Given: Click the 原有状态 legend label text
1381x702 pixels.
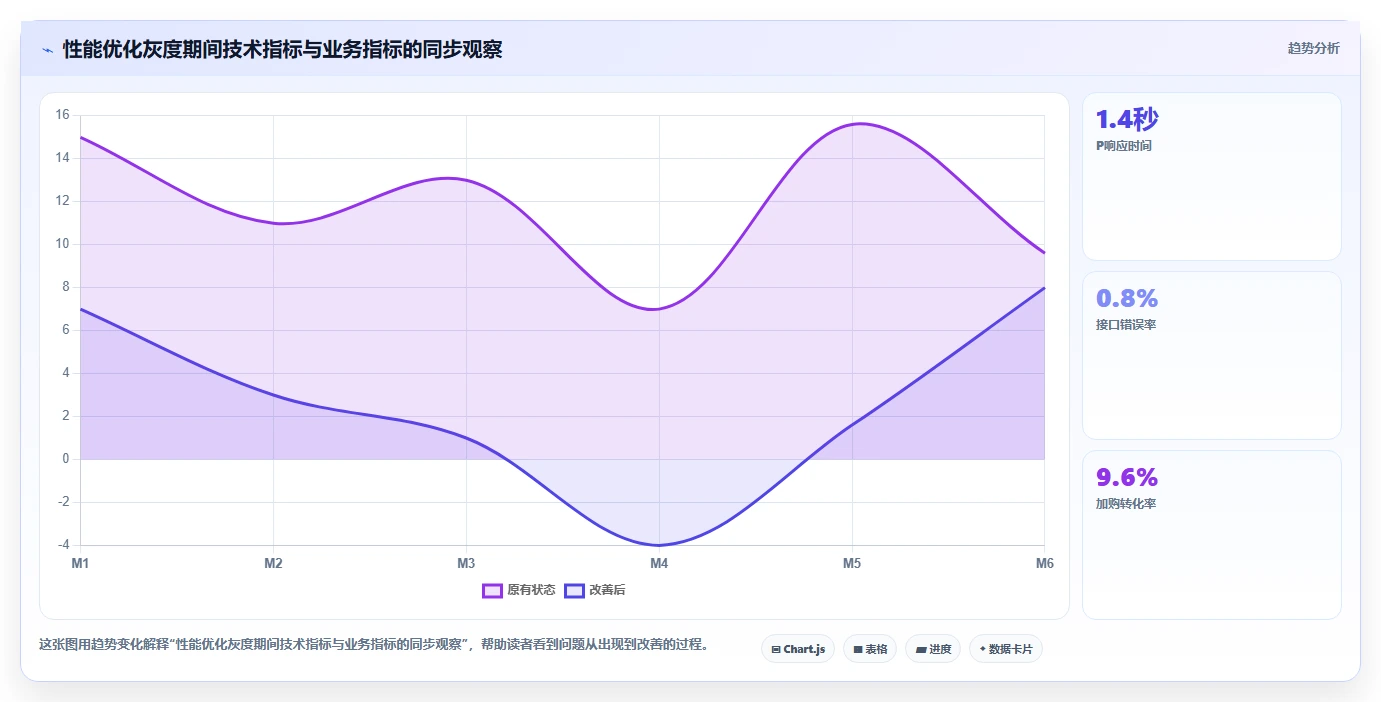Looking at the screenshot, I should [531, 590].
